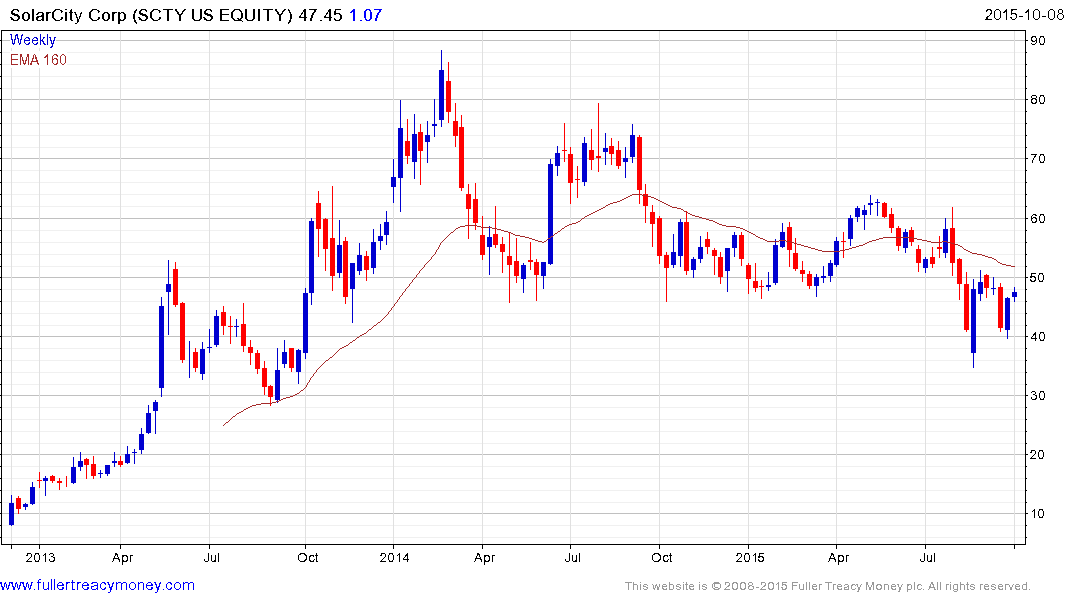The width and height of the screenshot is (1075, 600).
Task: Click the copyright notice text
Action: [828, 586]
